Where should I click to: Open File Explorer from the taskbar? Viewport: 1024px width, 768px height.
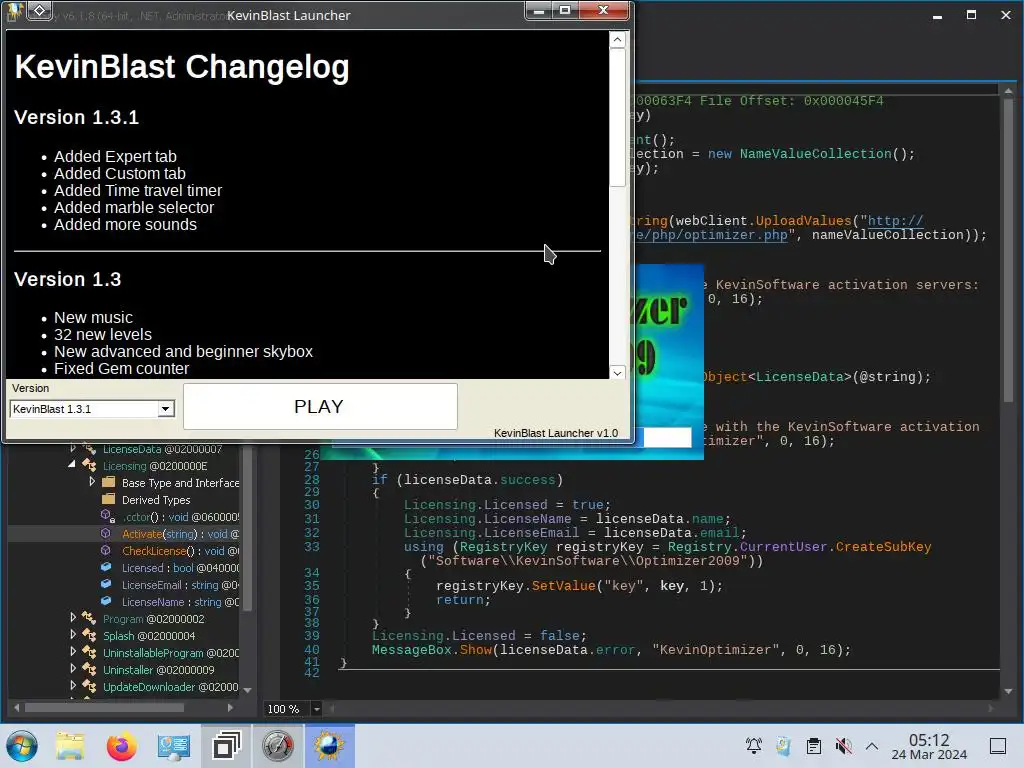point(70,746)
